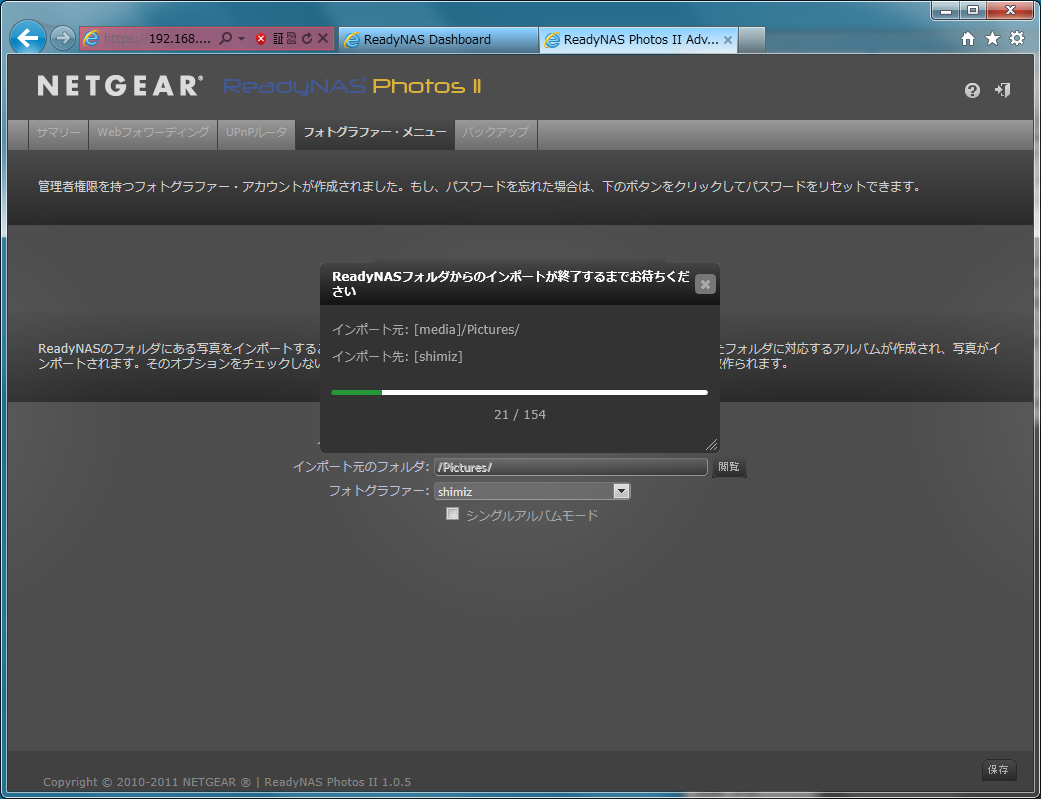Open the favorites star icon

[x=992, y=39]
